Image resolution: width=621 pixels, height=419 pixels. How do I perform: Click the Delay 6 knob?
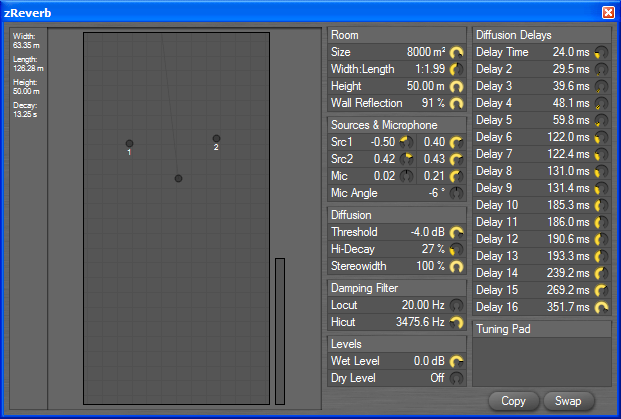pyautogui.click(x=601, y=137)
